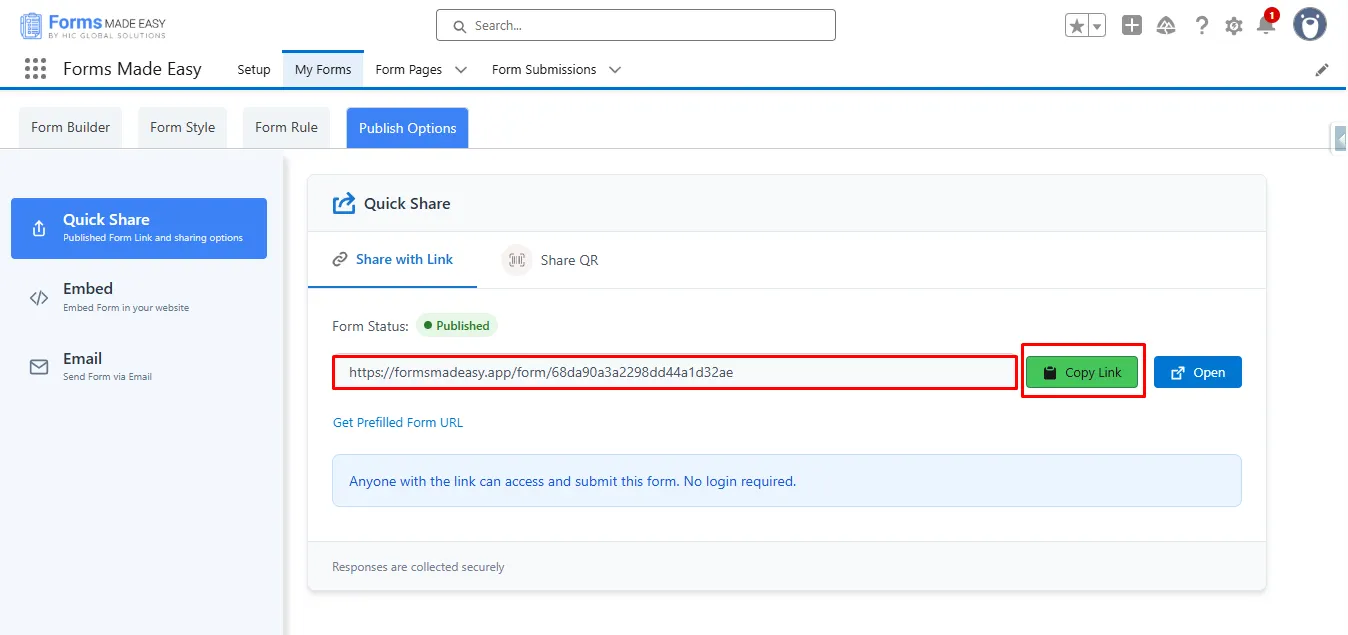The width and height of the screenshot is (1348, 635).
Task: Open the Form Submissions nav tab
Action: 544,69
